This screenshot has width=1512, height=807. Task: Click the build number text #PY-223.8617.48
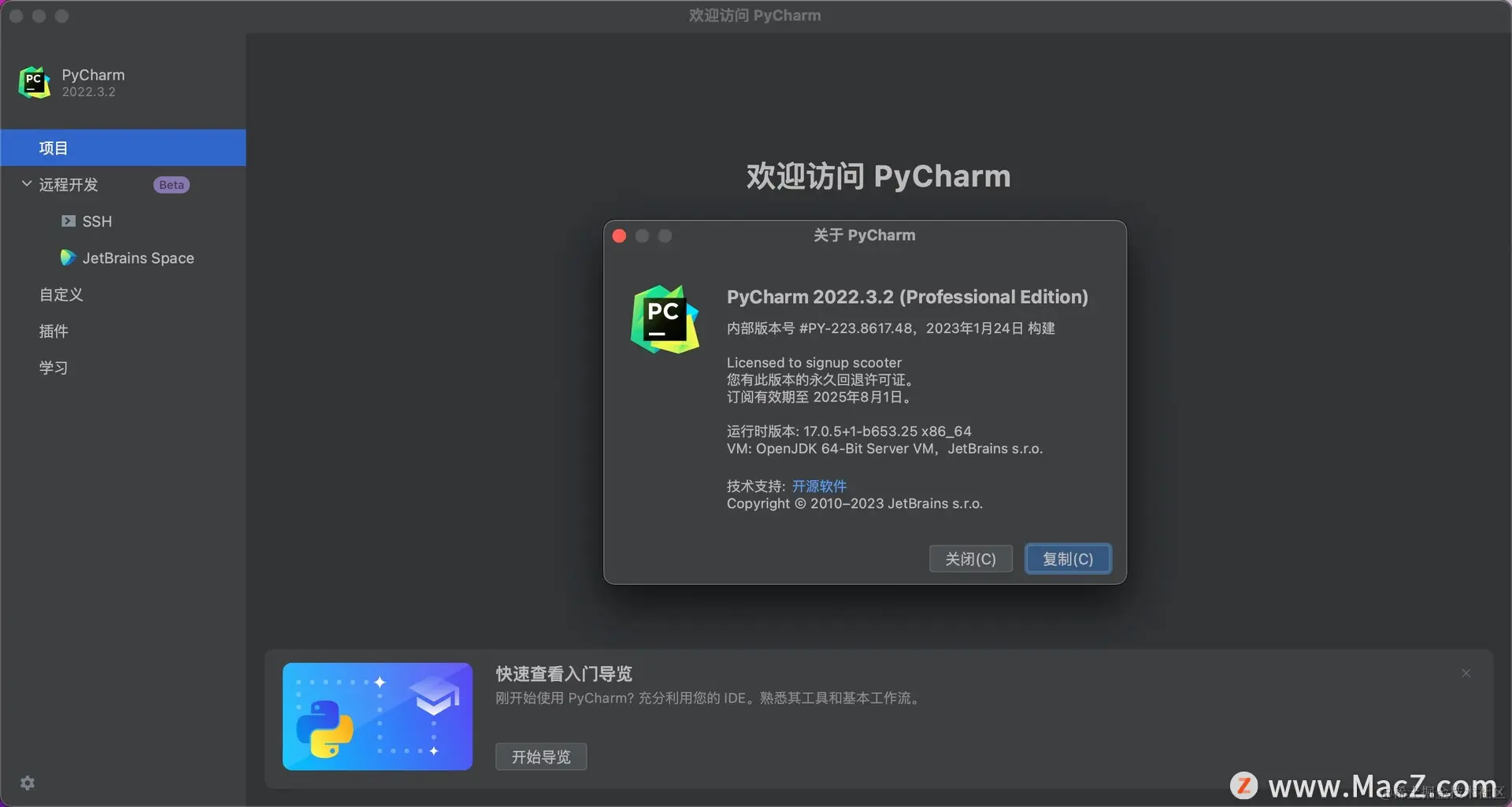point(856,328)
